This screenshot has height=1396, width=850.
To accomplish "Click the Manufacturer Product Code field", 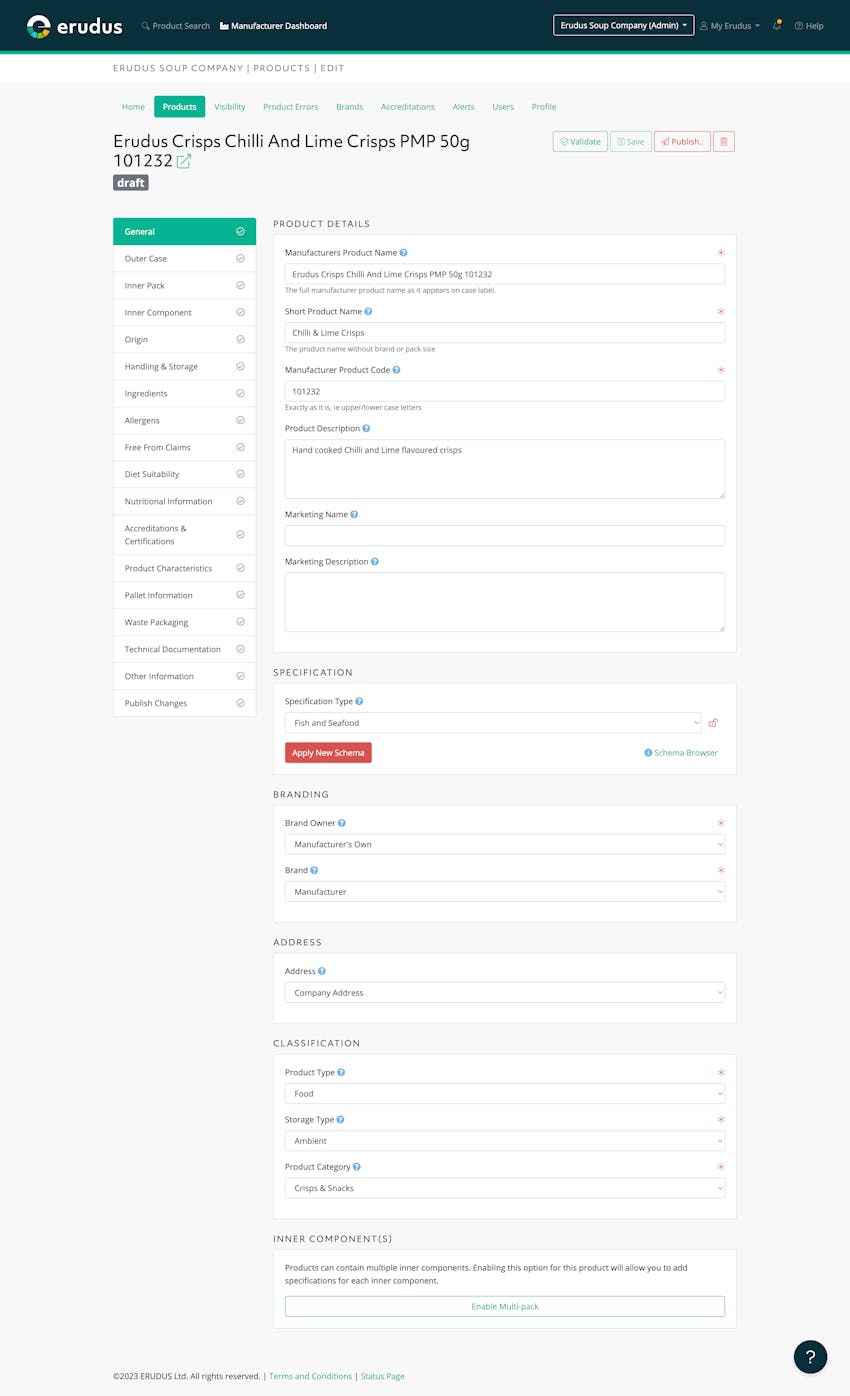I will (505, 392).
